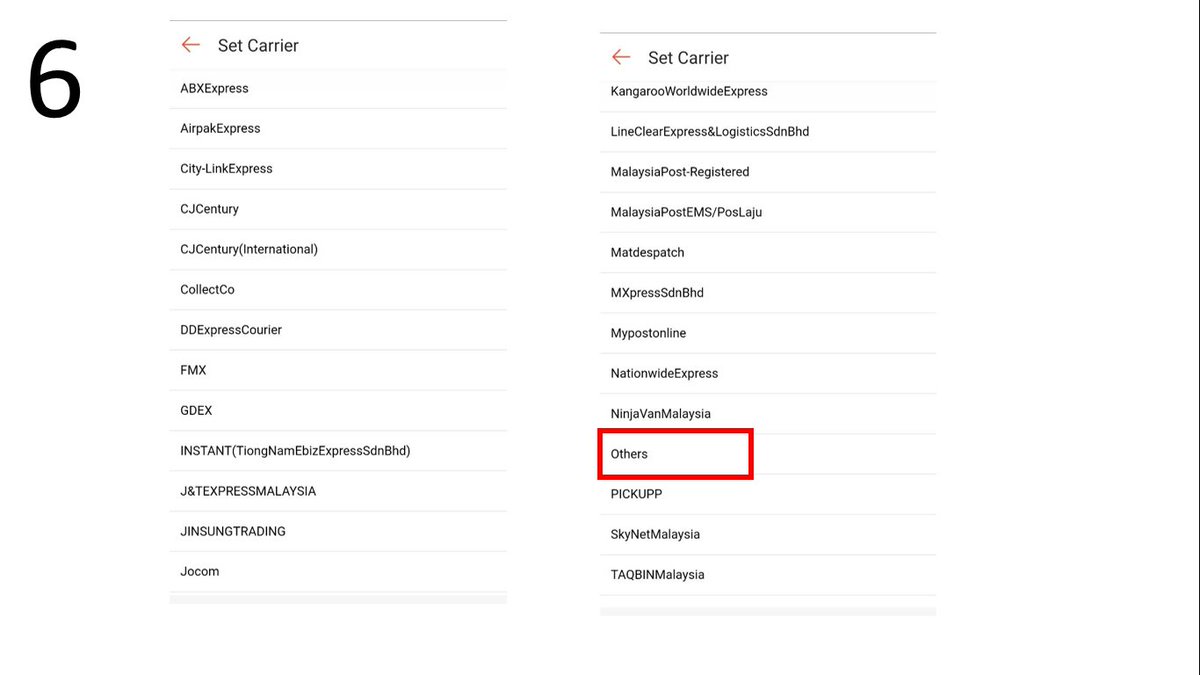This screenshot has width=1200, height=675.
Task: Select ABXExpress carrier
Action: pyautogui.click(x=338, y=88)
